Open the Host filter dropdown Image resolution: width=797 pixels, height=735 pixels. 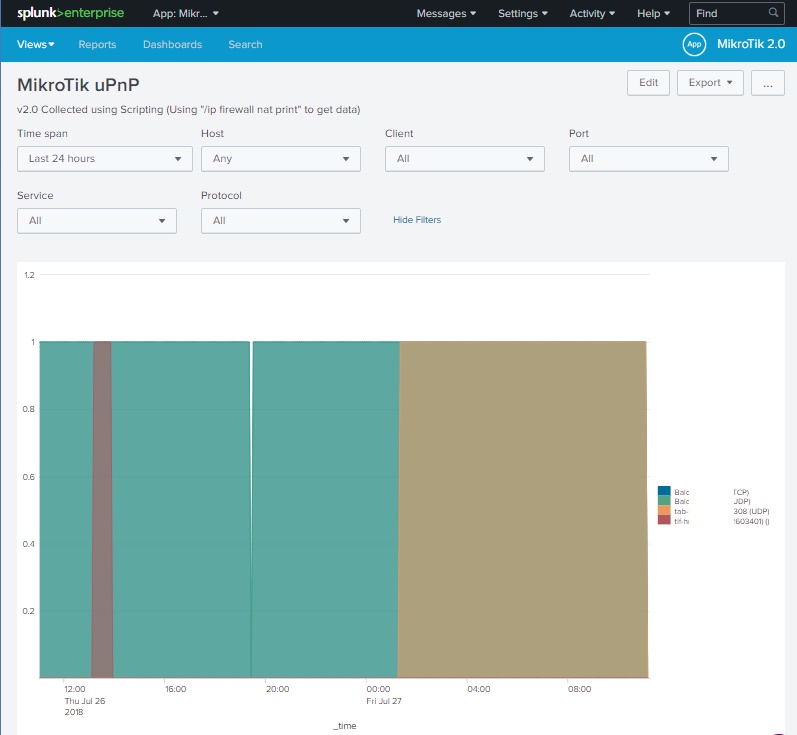pyautogui.click(x=280, y=159)
